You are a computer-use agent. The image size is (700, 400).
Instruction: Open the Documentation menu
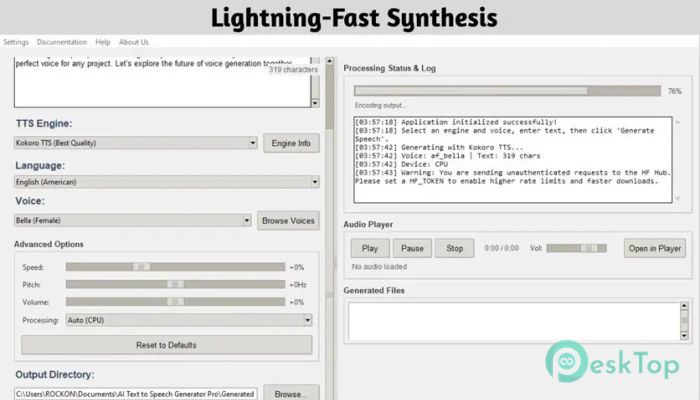[x=62, y=42]
